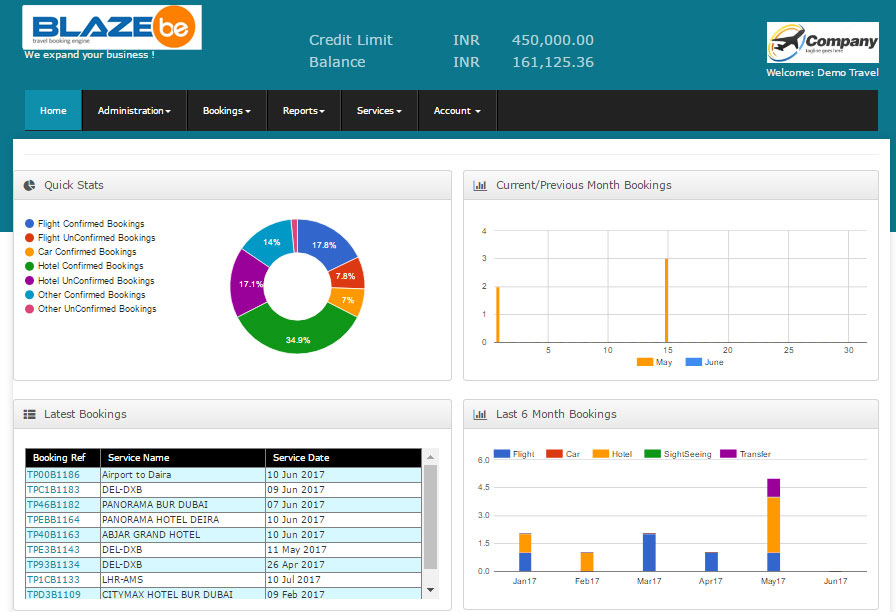Image resolution: width=896 pixels, height=612 pixels.
Task: Click the BLAZE travel booking engine logo
Action: pyautogui.click(x=110, y=28)
